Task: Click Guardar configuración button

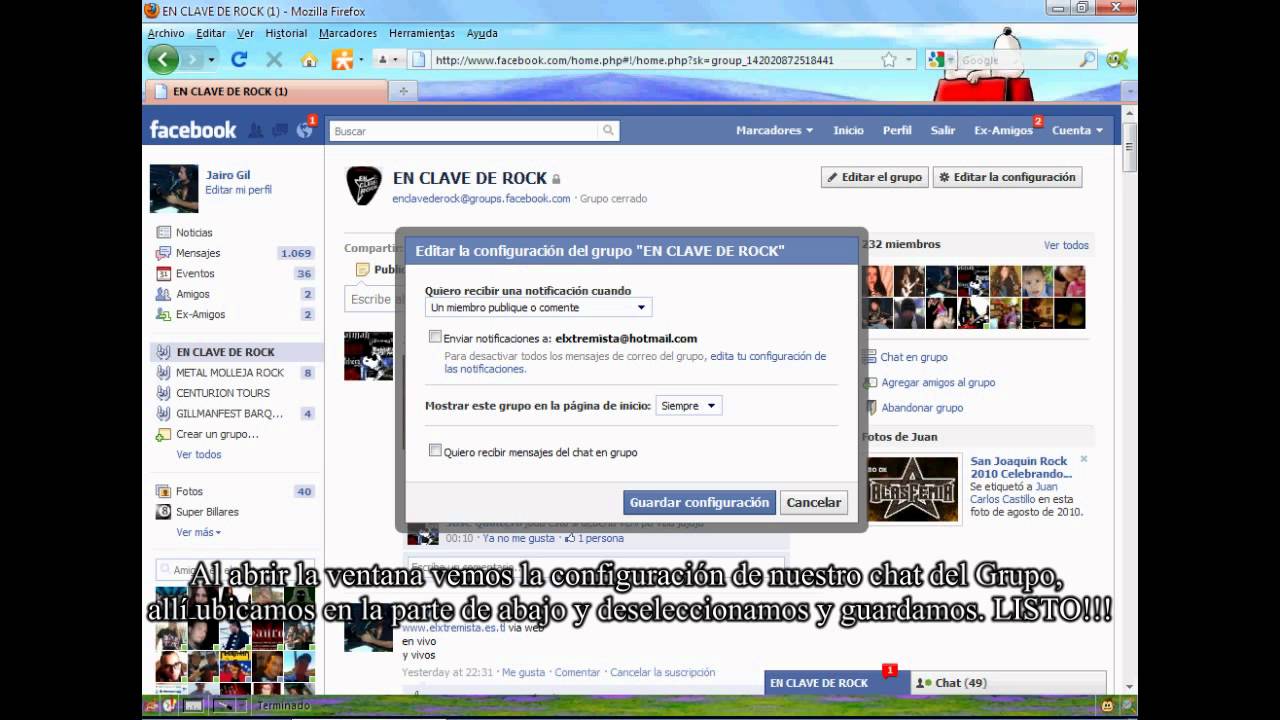Action: pos(700,502)
